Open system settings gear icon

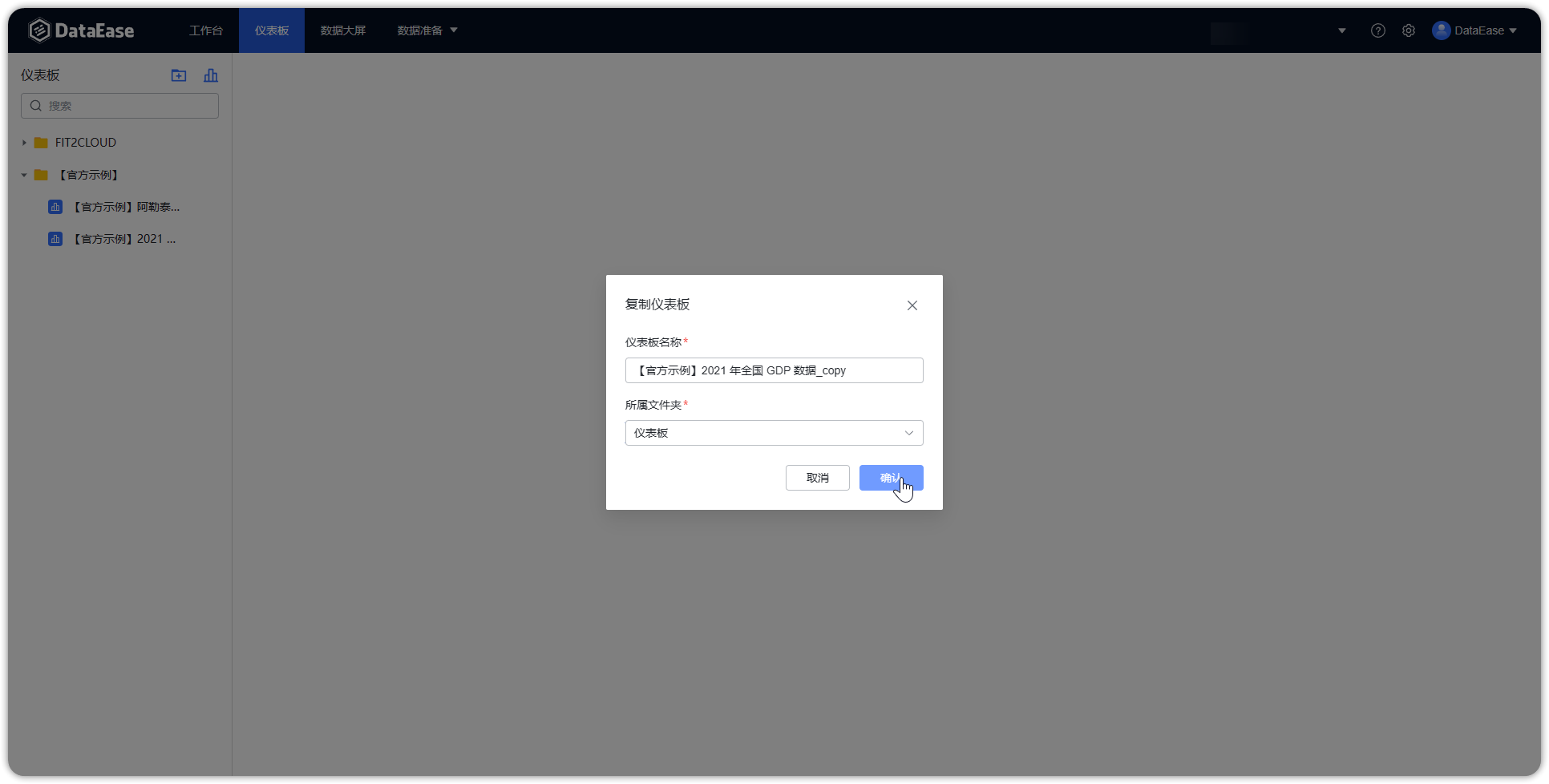pyautogui.click(x=1409, y=30)
